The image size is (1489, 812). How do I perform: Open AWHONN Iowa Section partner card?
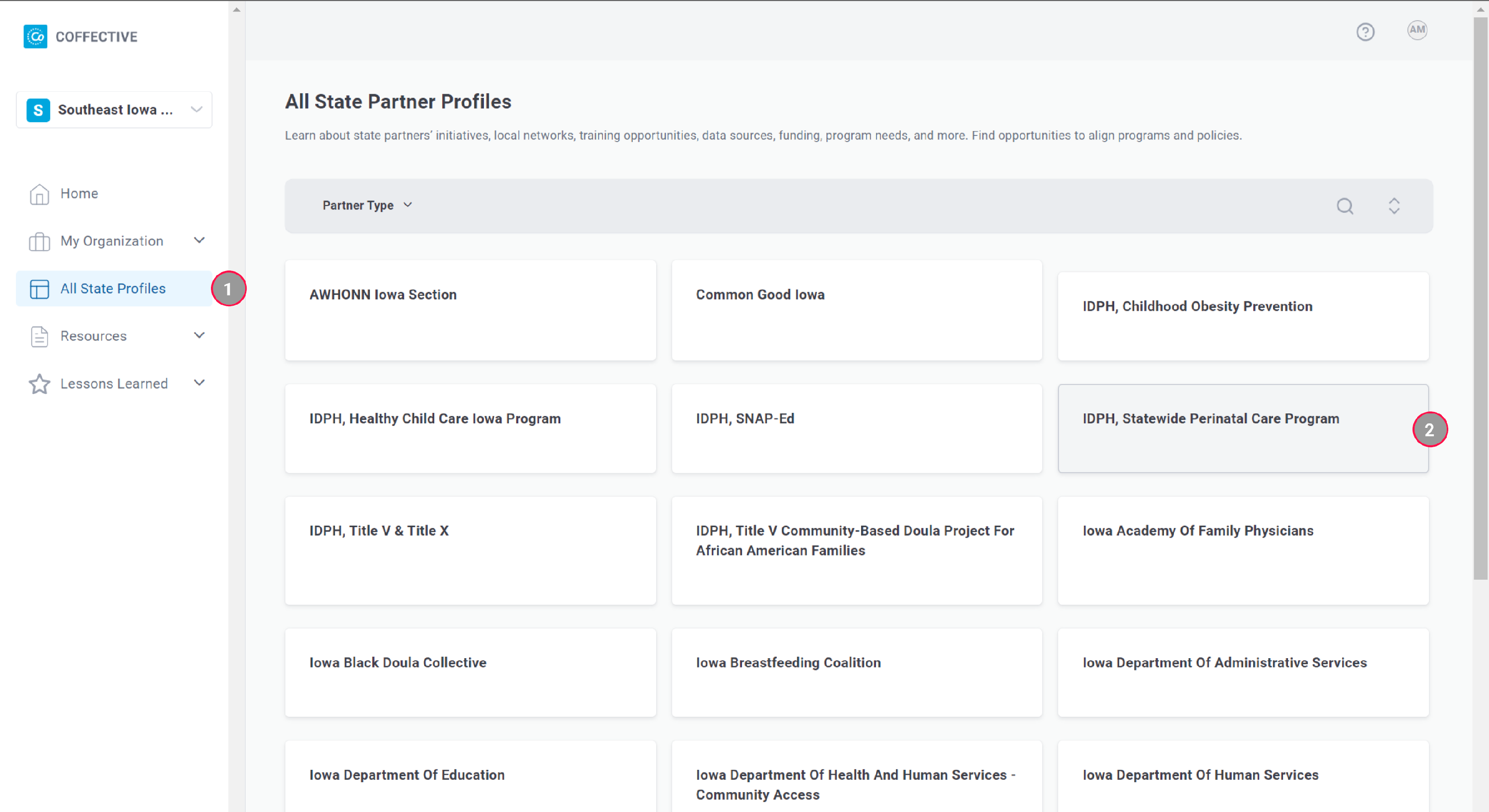pos(470,310)
